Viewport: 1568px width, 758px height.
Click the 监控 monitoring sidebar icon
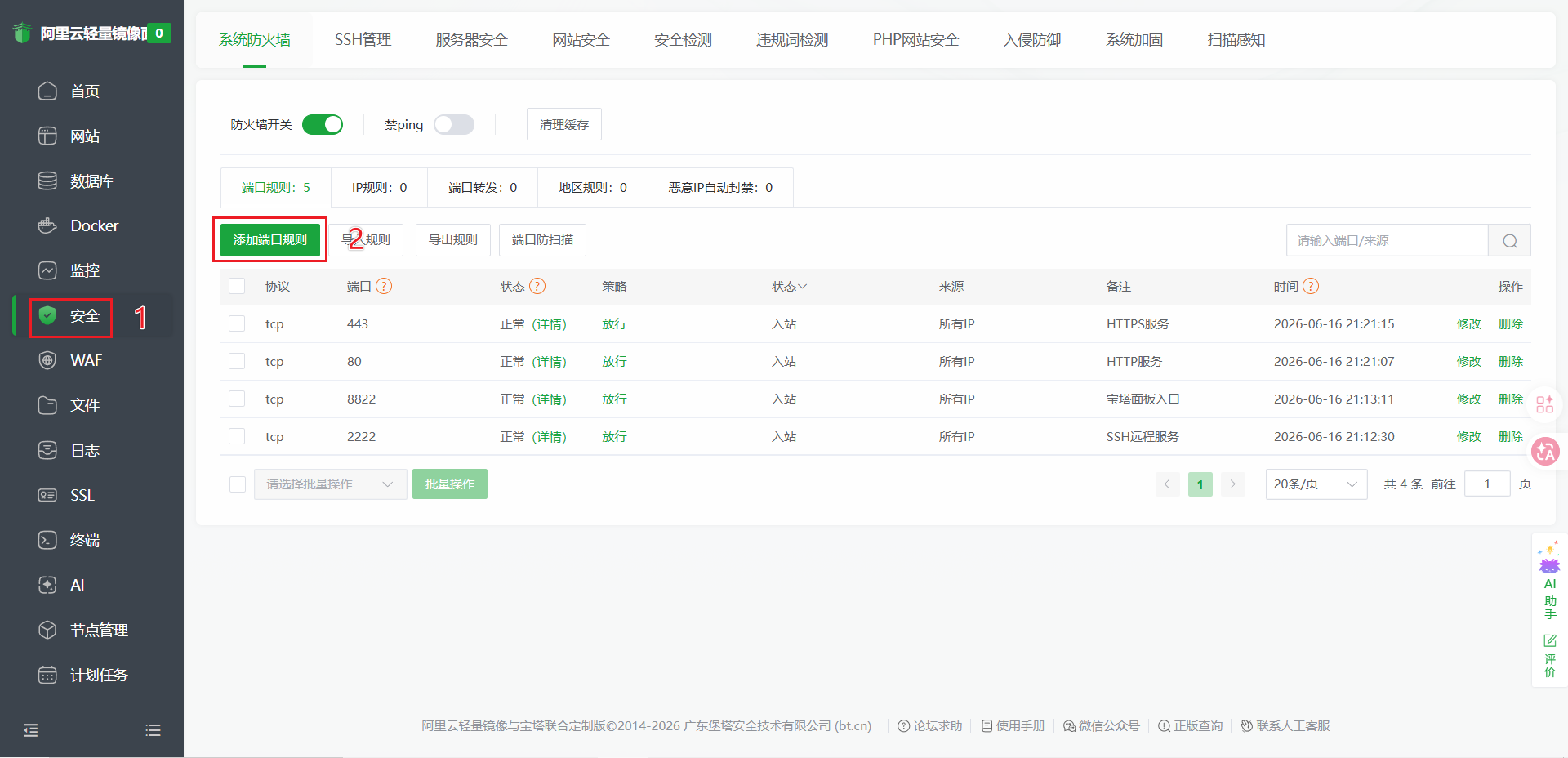click(x=47, y=270)
